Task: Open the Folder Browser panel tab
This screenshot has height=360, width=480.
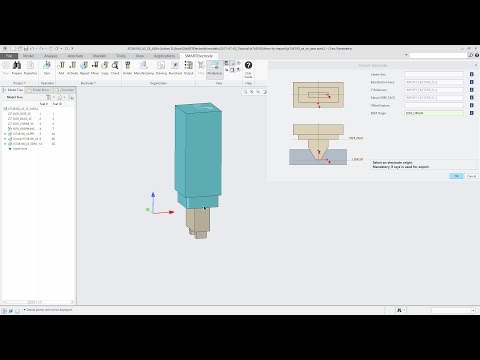Action: (x=40, y=90)
